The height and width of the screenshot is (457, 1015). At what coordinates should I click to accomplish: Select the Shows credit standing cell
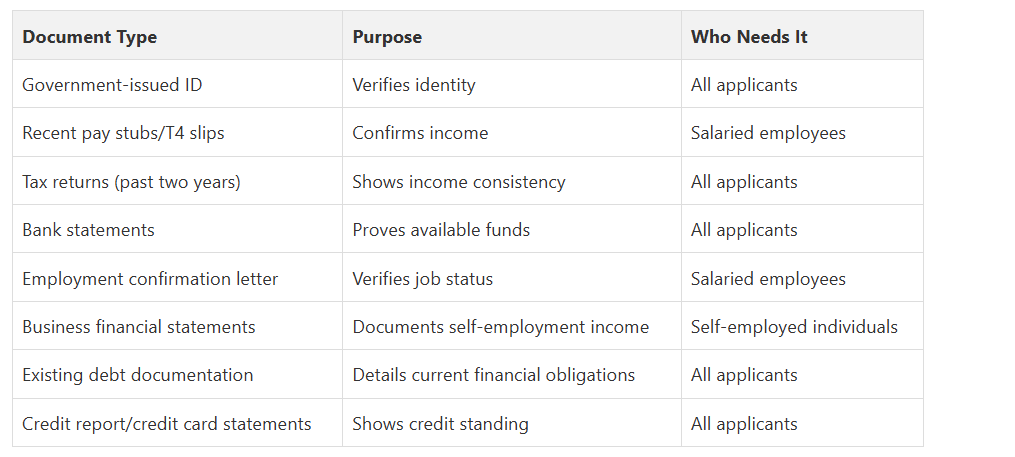click(440, 424)
